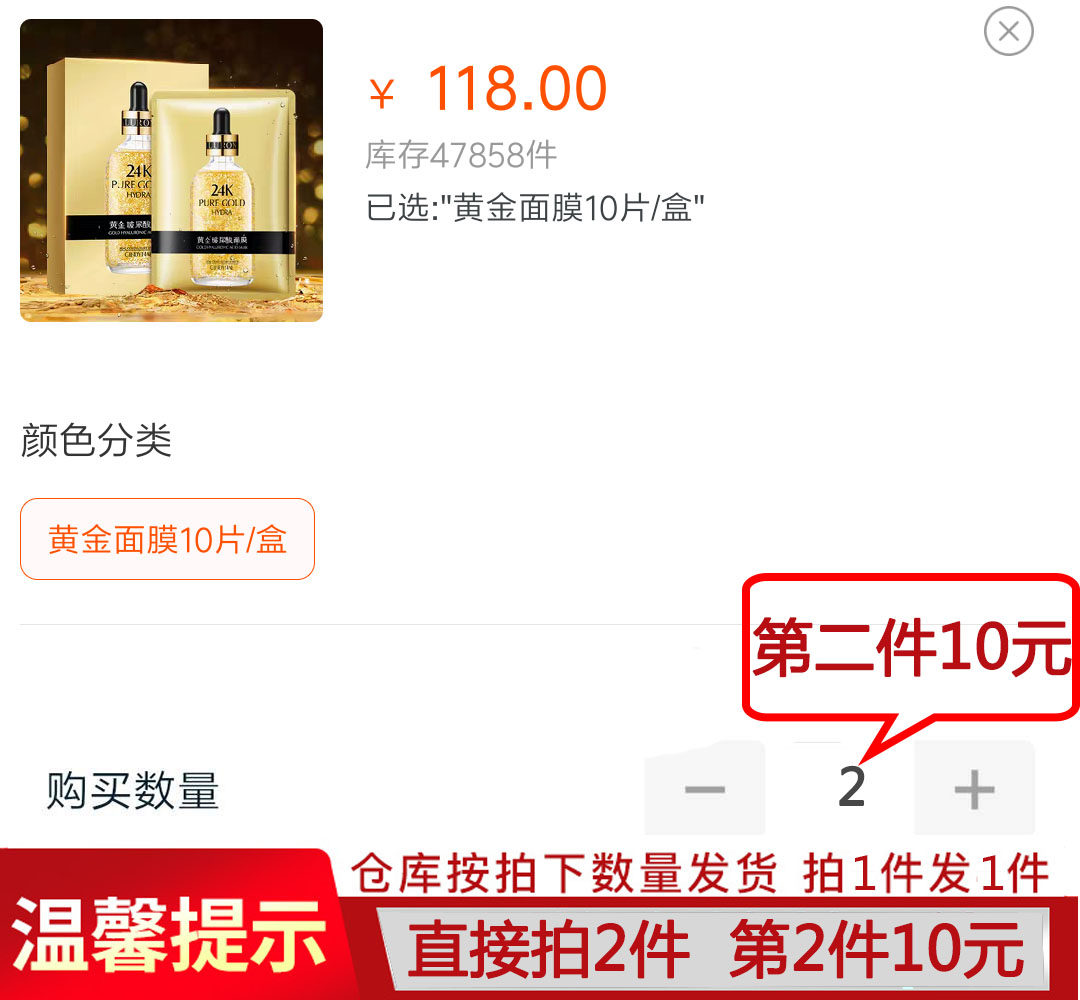Viewport: 1080px width, 1000px height.
Task: Choose the 黄金面膜10片/盒 option chip
Action: click(167, 539)
